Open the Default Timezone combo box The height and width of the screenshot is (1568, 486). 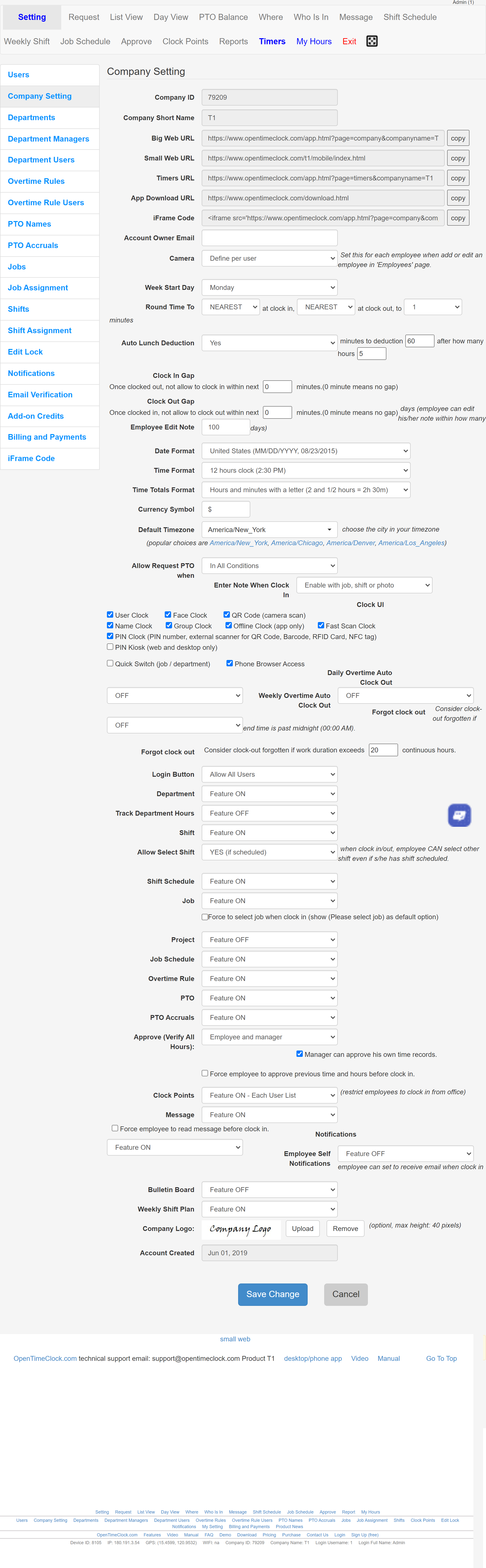coord(269,530)
